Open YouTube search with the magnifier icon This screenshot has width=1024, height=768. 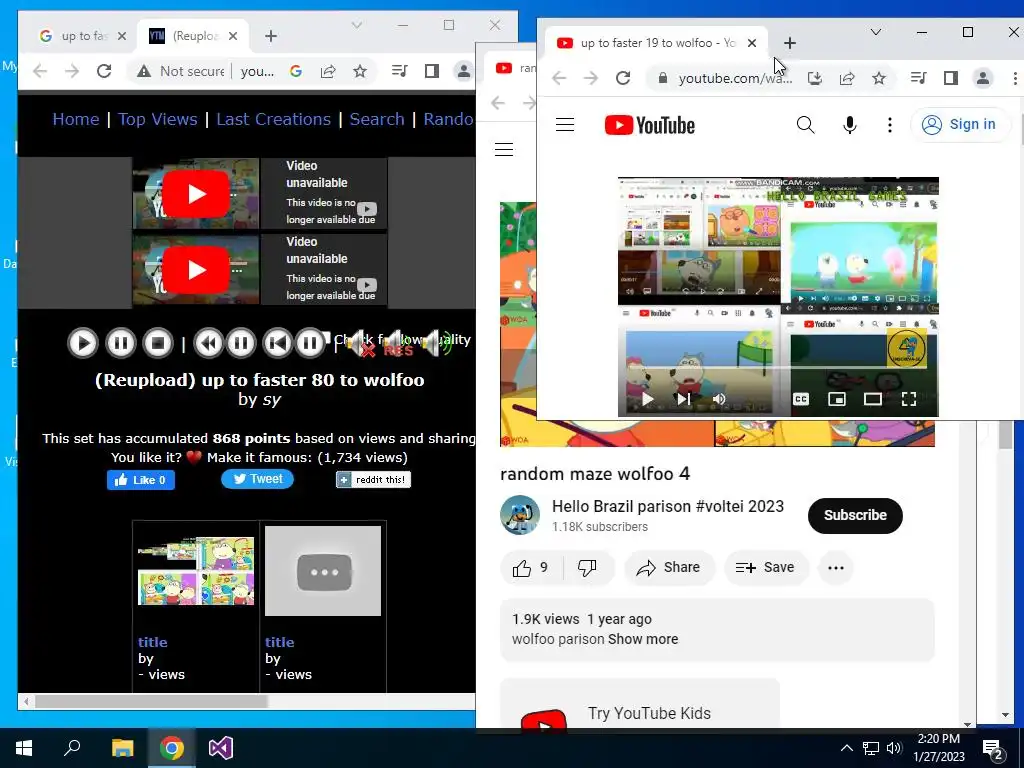[806, 125]
